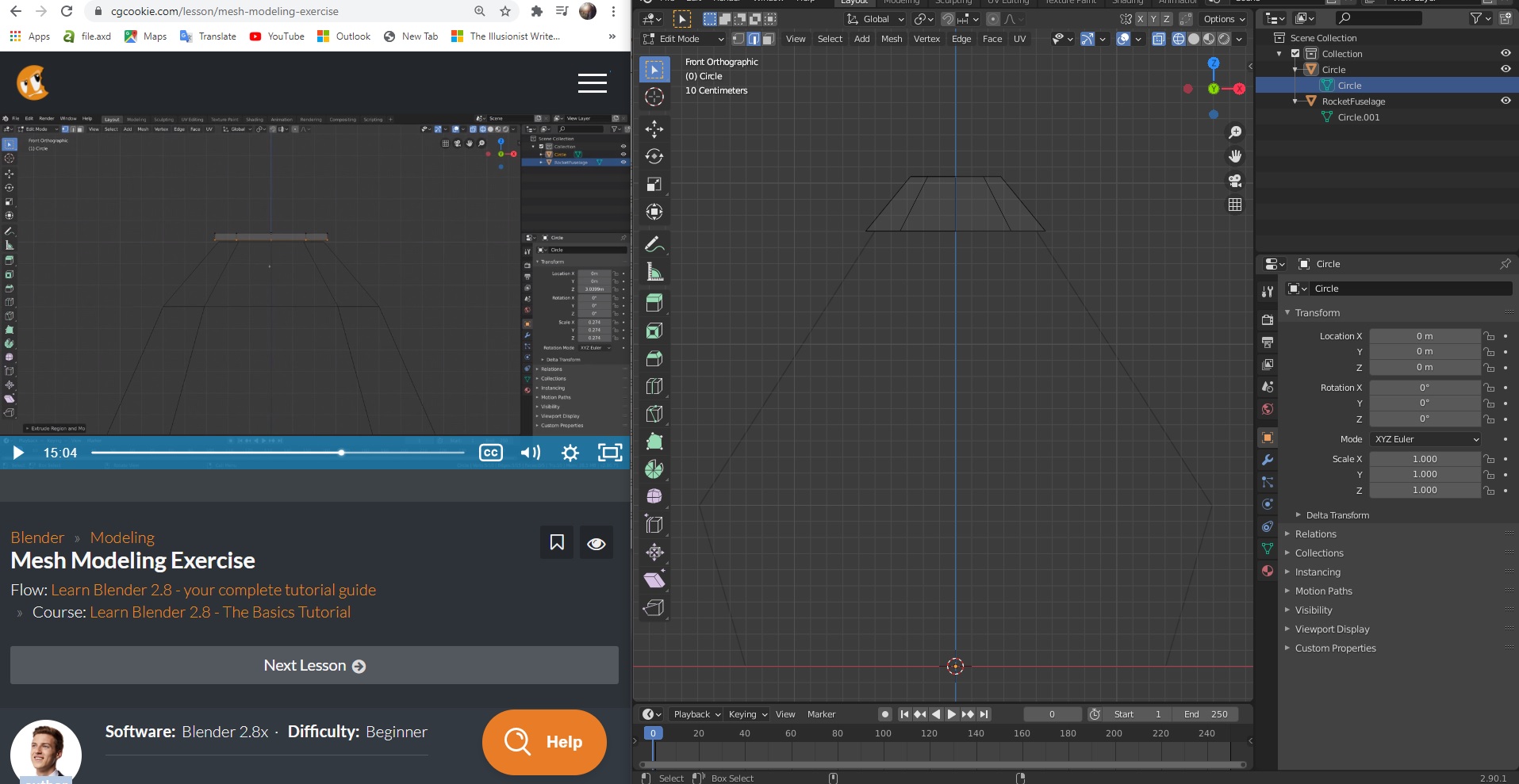Screen dimensions: 1519x784
Task: Select the Move tool in the viewport toolbar
Action: 654,128
